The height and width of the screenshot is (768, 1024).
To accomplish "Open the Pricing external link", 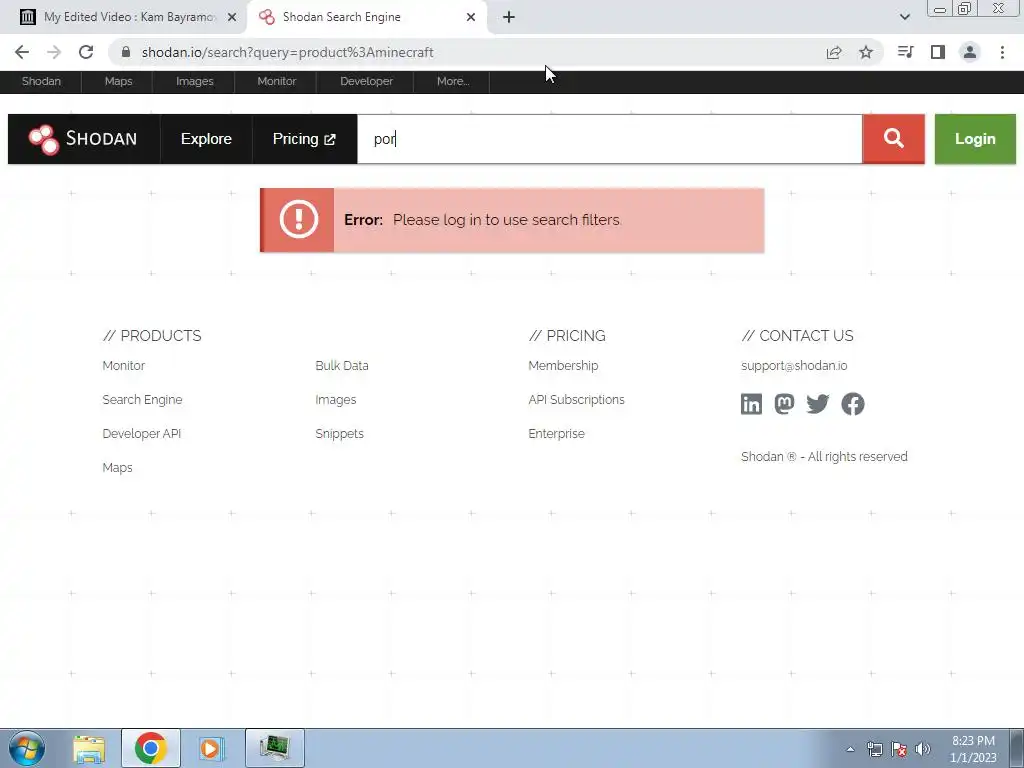I will 304,138.
